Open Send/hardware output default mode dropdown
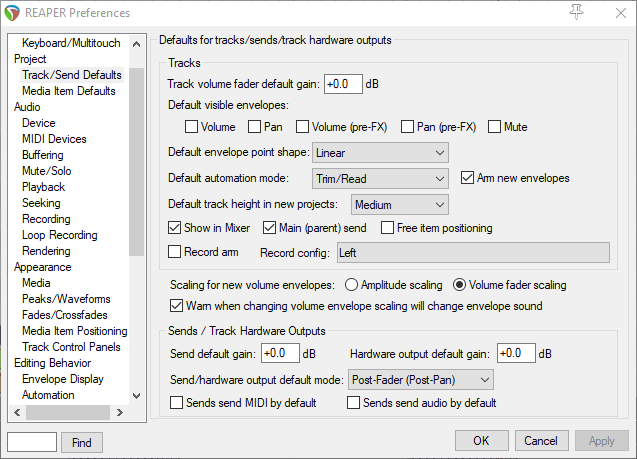 [x=420, y=379]
